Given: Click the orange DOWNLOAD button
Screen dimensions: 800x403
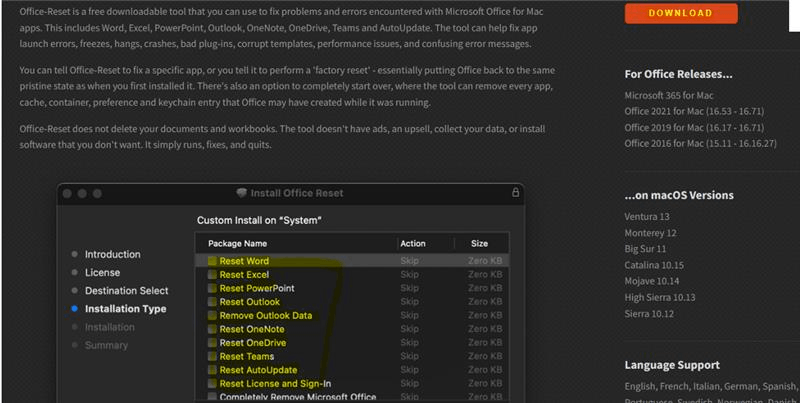Looking at the screenshot, I should pyautogui.click(x=681, y=13).
